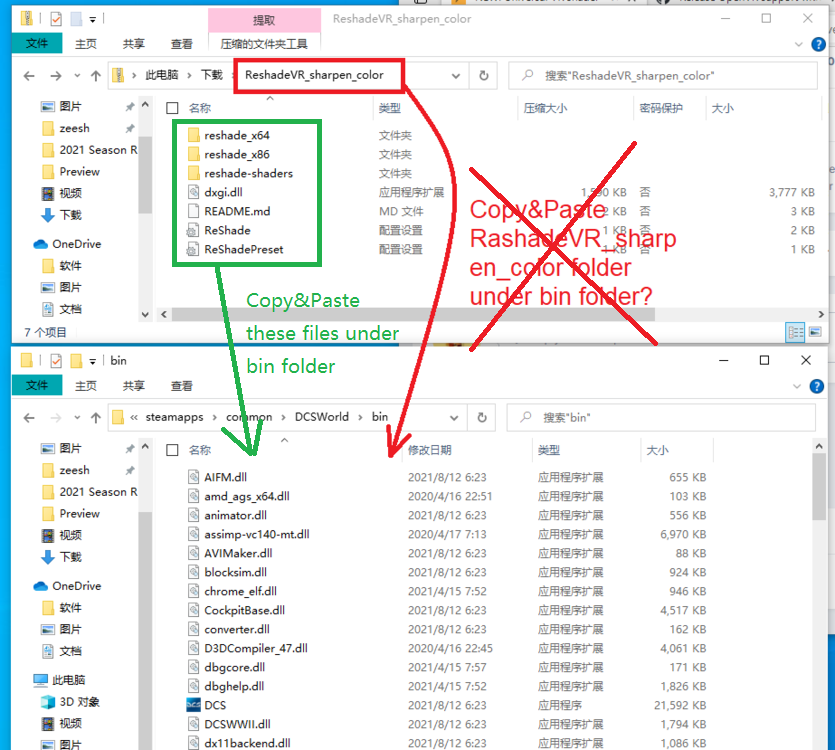Expand the ribbon in top window
835x750 pixels.
click(x=798, y=44)
